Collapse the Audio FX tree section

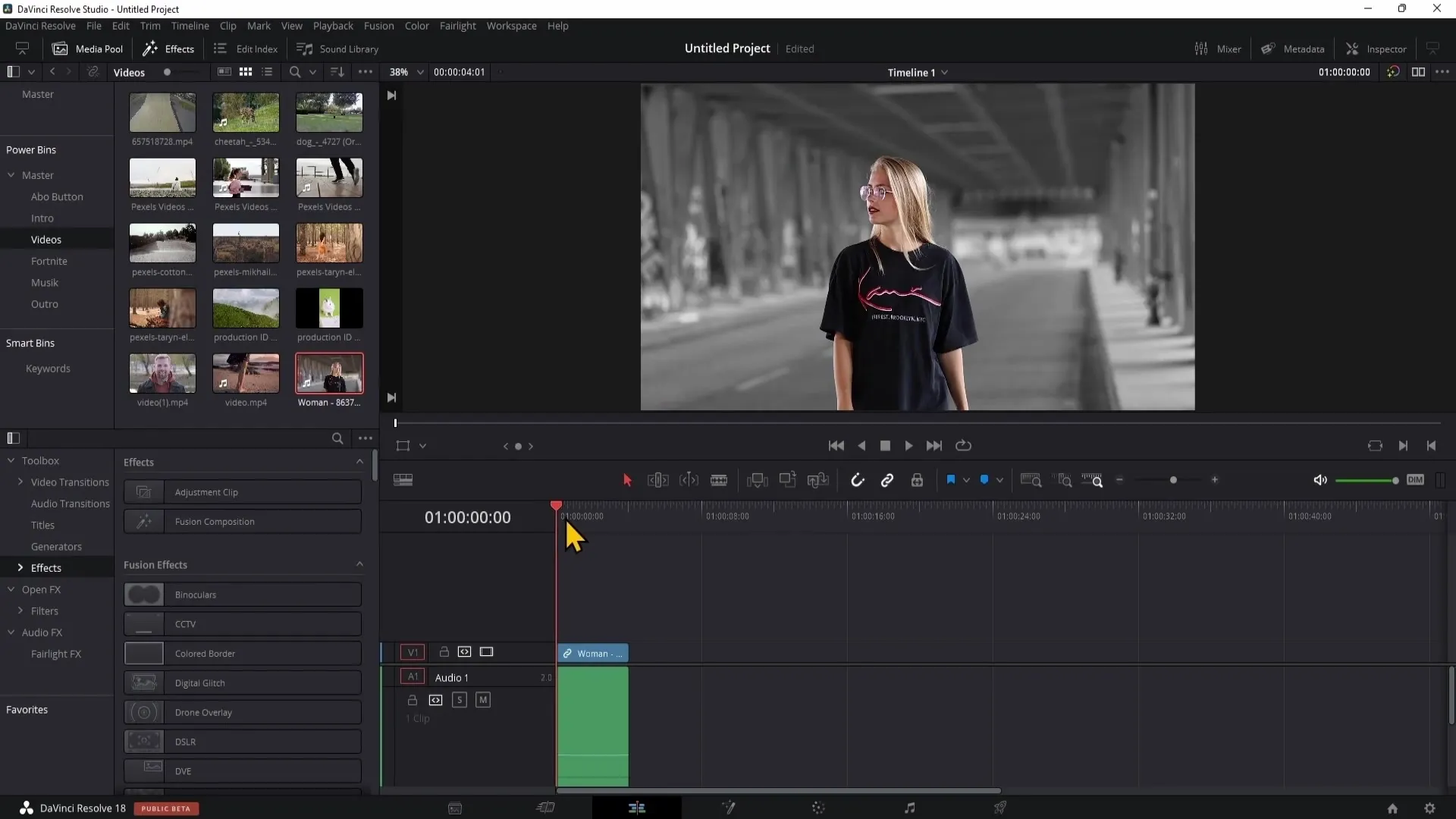pyautogui.click(x=11, y=632)
